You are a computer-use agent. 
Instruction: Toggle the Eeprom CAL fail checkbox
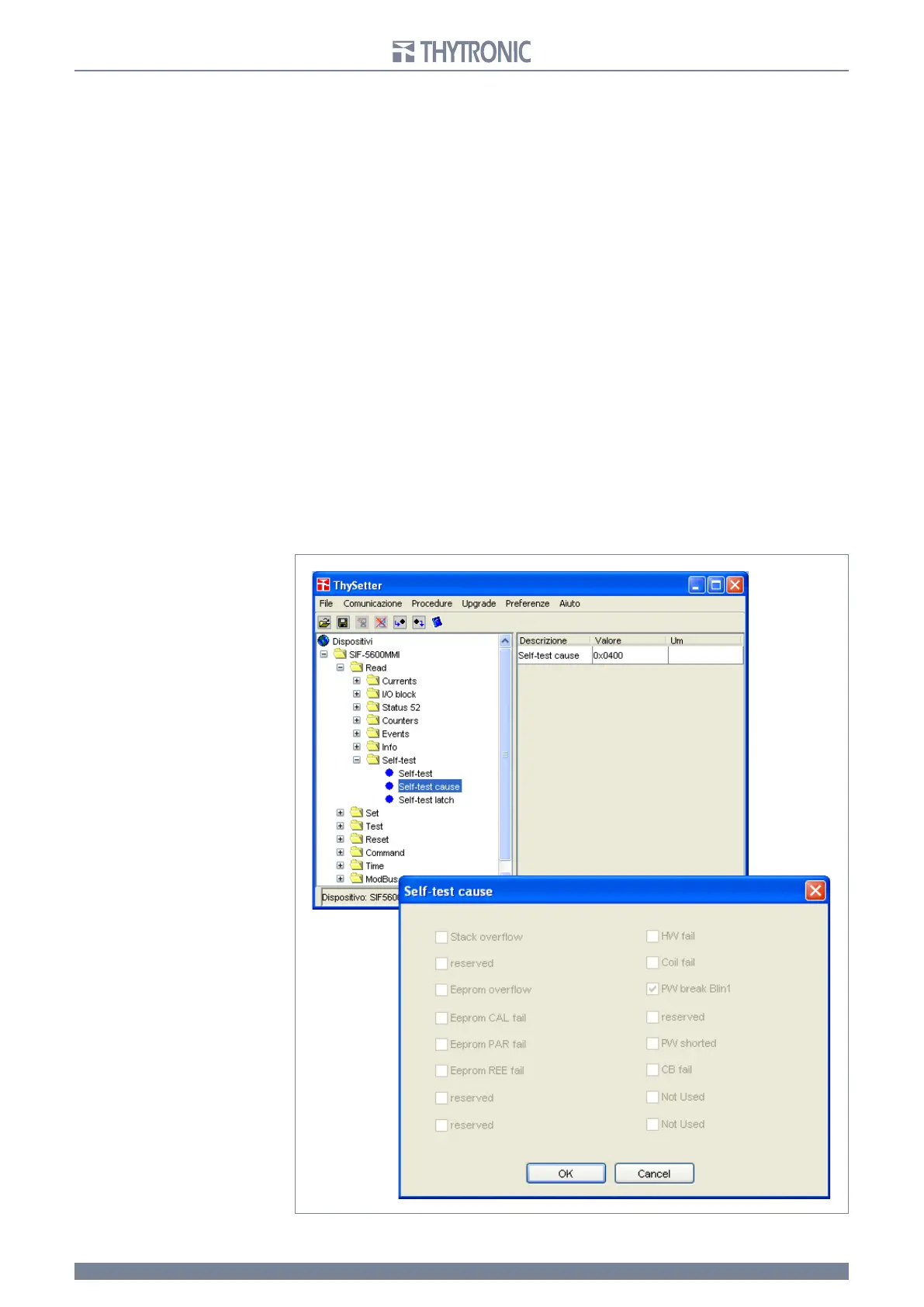point(441,1018)
